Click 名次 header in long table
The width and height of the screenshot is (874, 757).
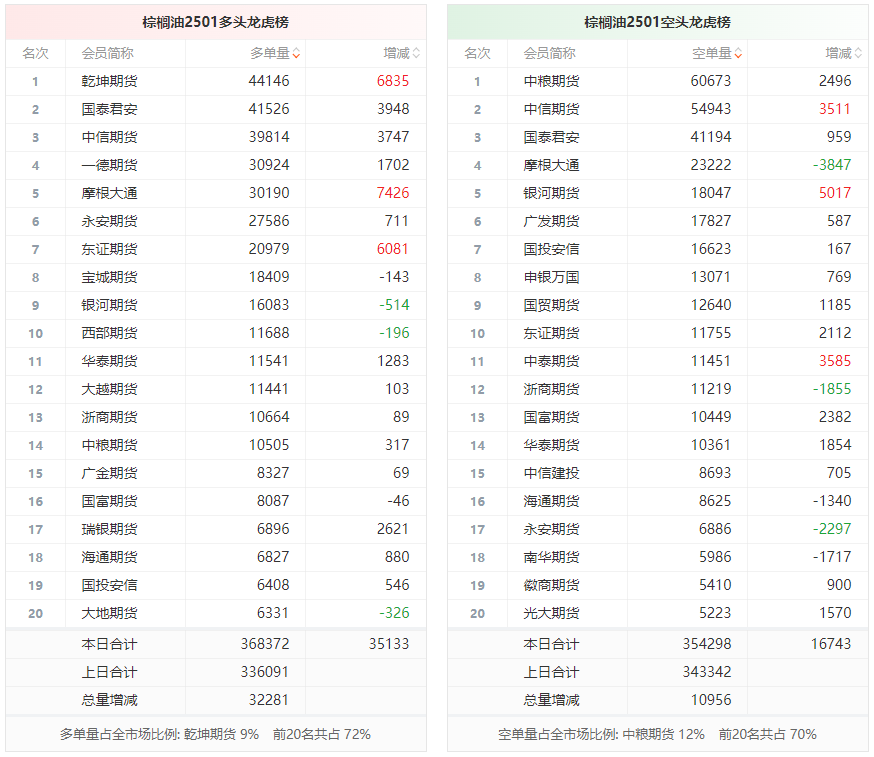36,54
